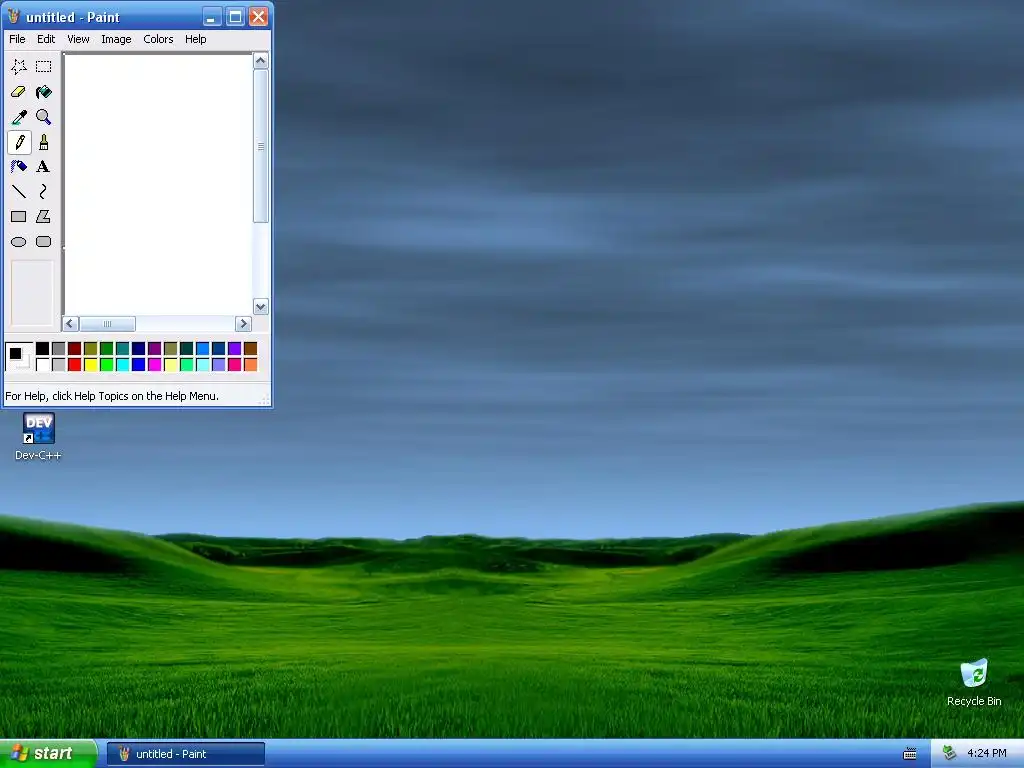Select the bright blue color swatch
1024x768 pixels.
(x=138, y=364)
